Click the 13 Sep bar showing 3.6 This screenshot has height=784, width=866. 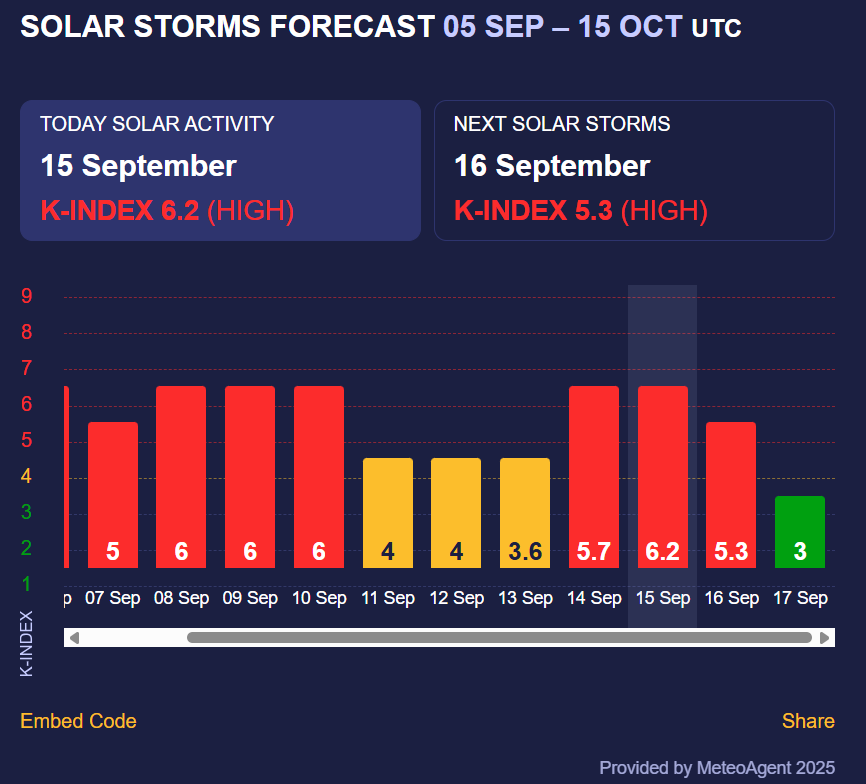[x=525, y=513]
